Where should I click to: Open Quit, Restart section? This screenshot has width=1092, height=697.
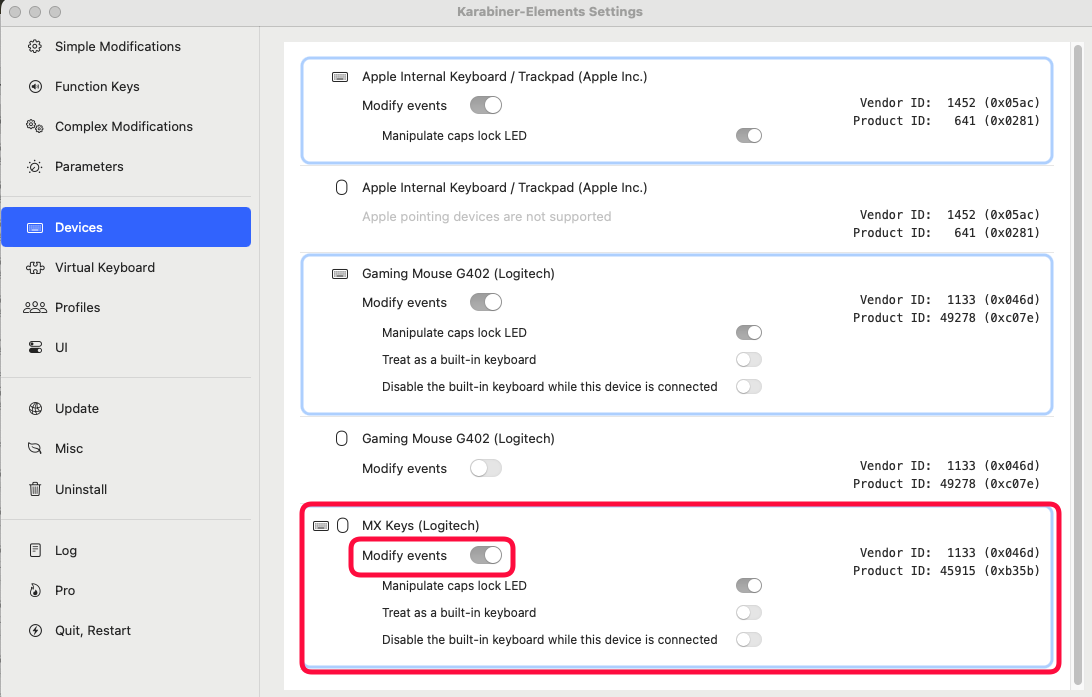coord(126,630)
